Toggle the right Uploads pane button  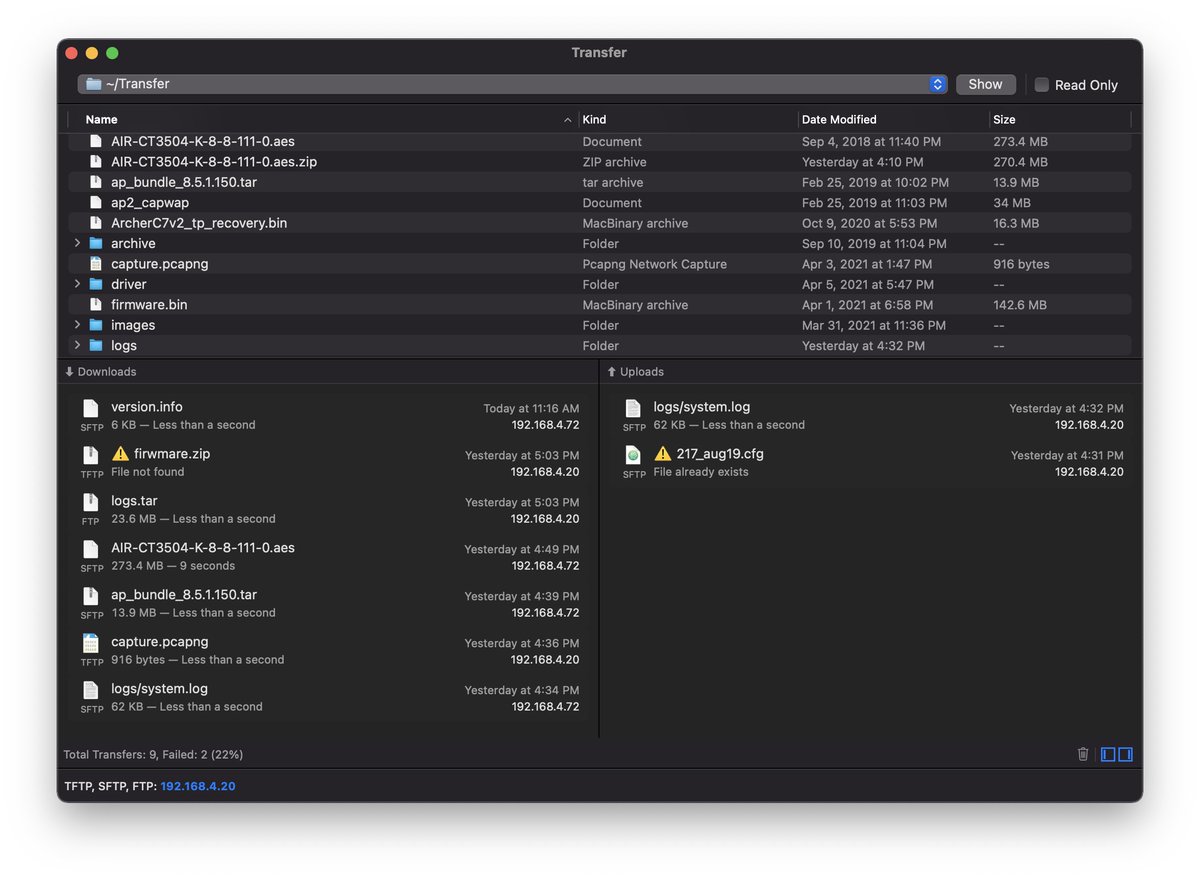pos(1125,754)
